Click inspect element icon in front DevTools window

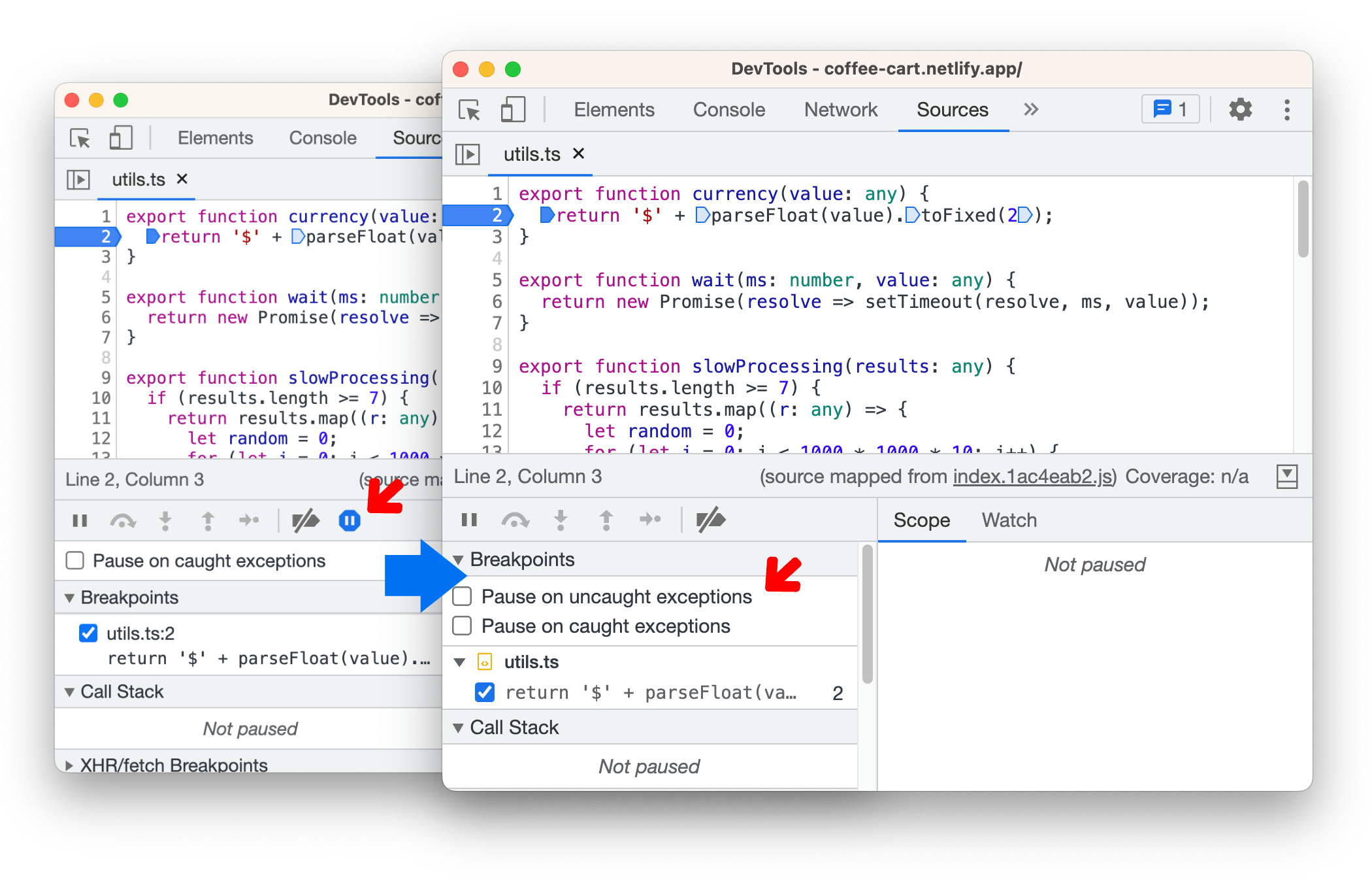[469, 110]
